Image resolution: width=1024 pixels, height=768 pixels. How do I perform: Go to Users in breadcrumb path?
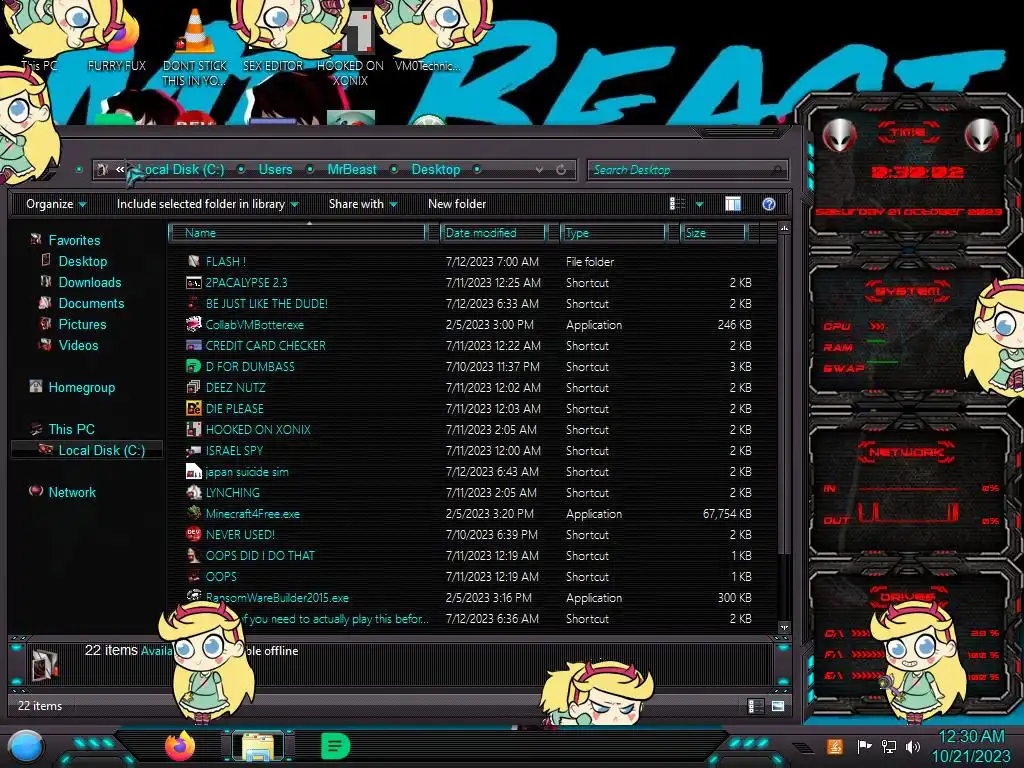(x=276, y=169)
